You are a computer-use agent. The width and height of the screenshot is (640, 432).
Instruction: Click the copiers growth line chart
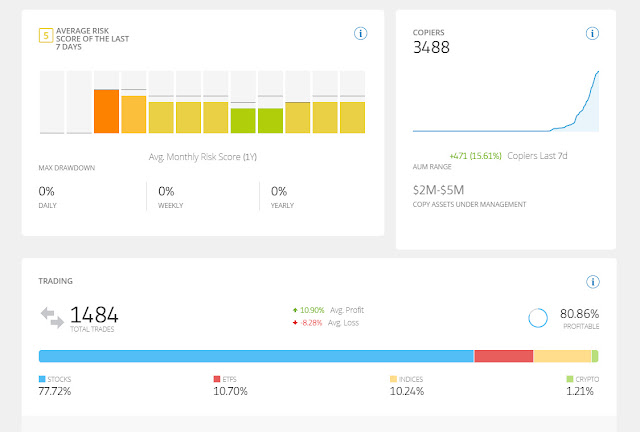click(506, 101)
